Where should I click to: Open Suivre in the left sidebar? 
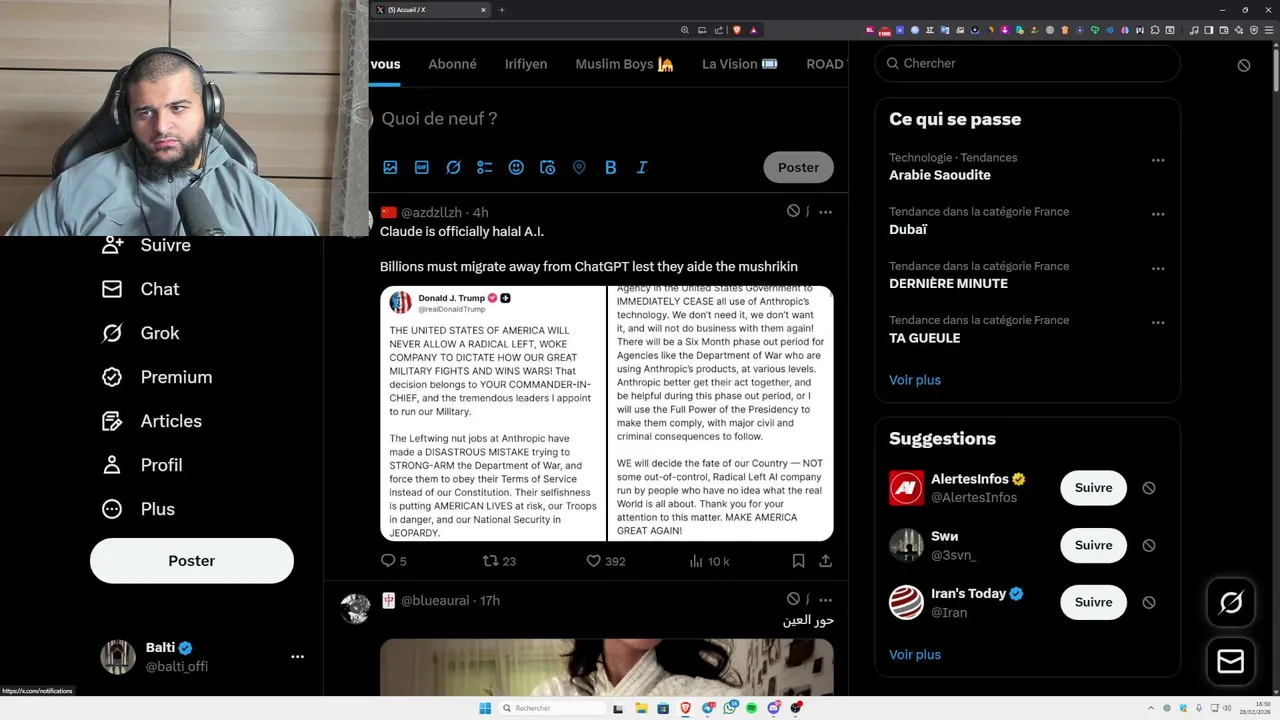[146, 245]
